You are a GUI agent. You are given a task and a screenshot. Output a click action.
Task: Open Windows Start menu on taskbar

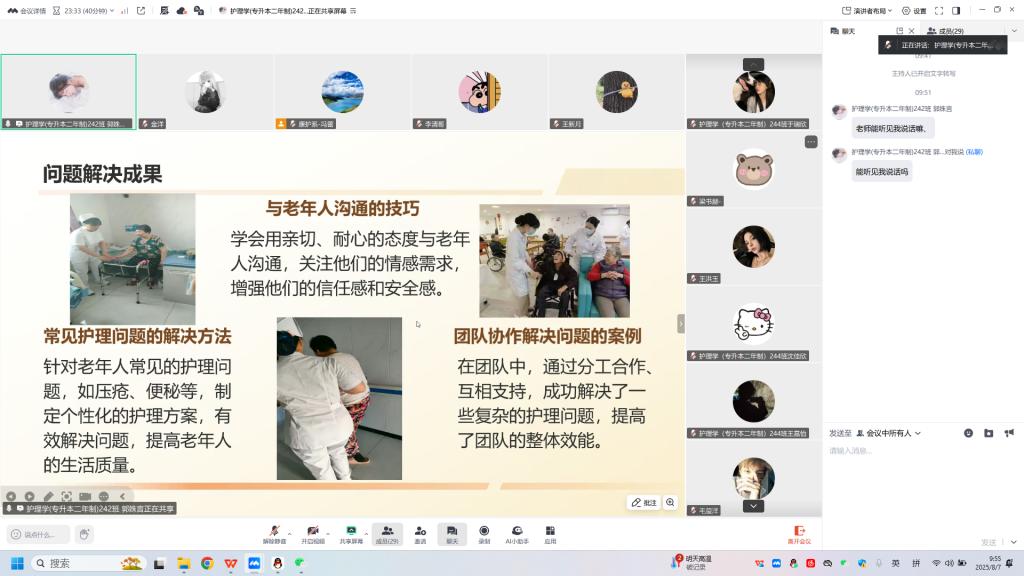click(x=16, y=563)
